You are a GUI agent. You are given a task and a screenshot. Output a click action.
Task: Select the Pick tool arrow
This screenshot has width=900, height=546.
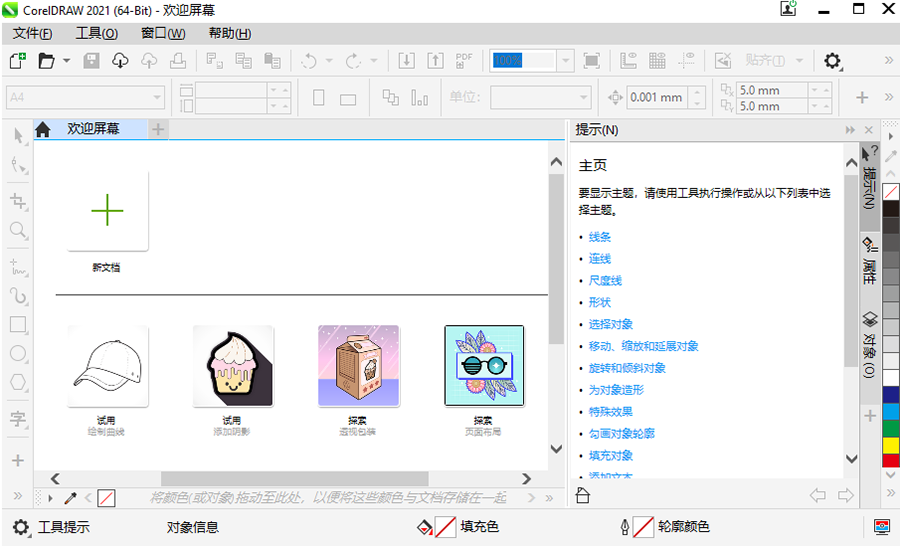coord(18,136)
